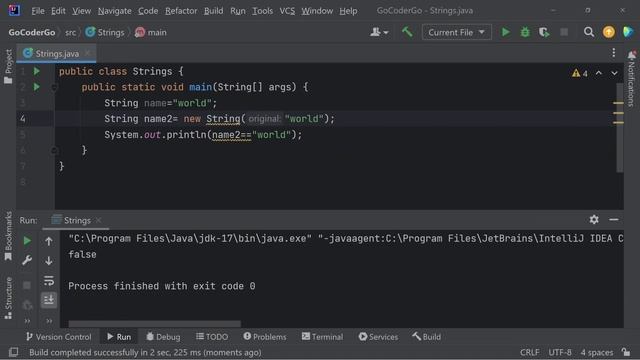Open the TODO tool window

(x=212, y=337)
